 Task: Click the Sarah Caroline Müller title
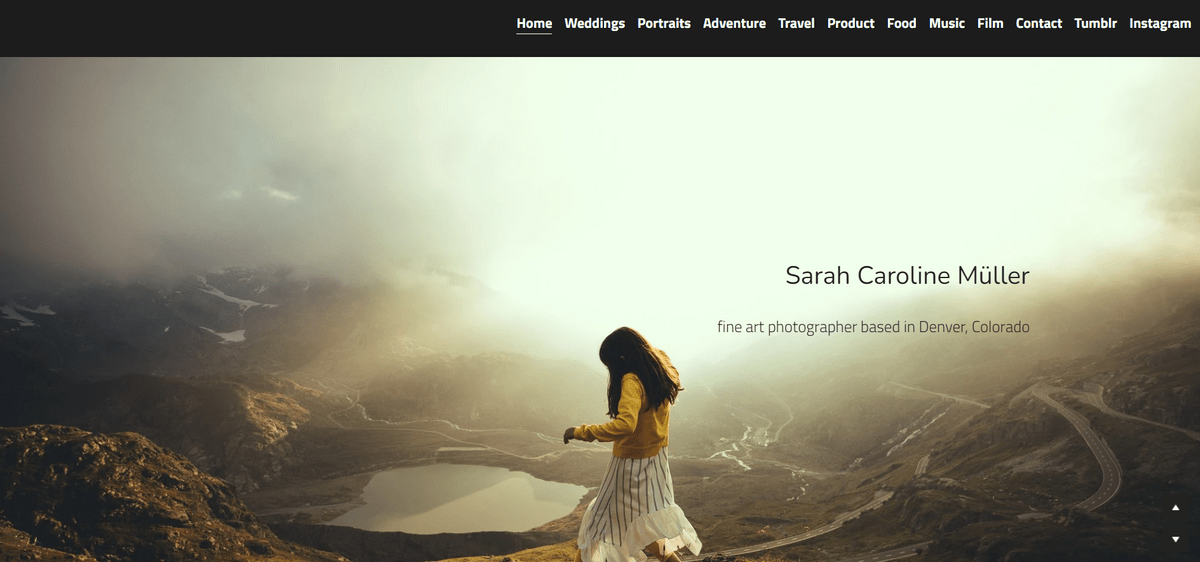pos(907,275)
